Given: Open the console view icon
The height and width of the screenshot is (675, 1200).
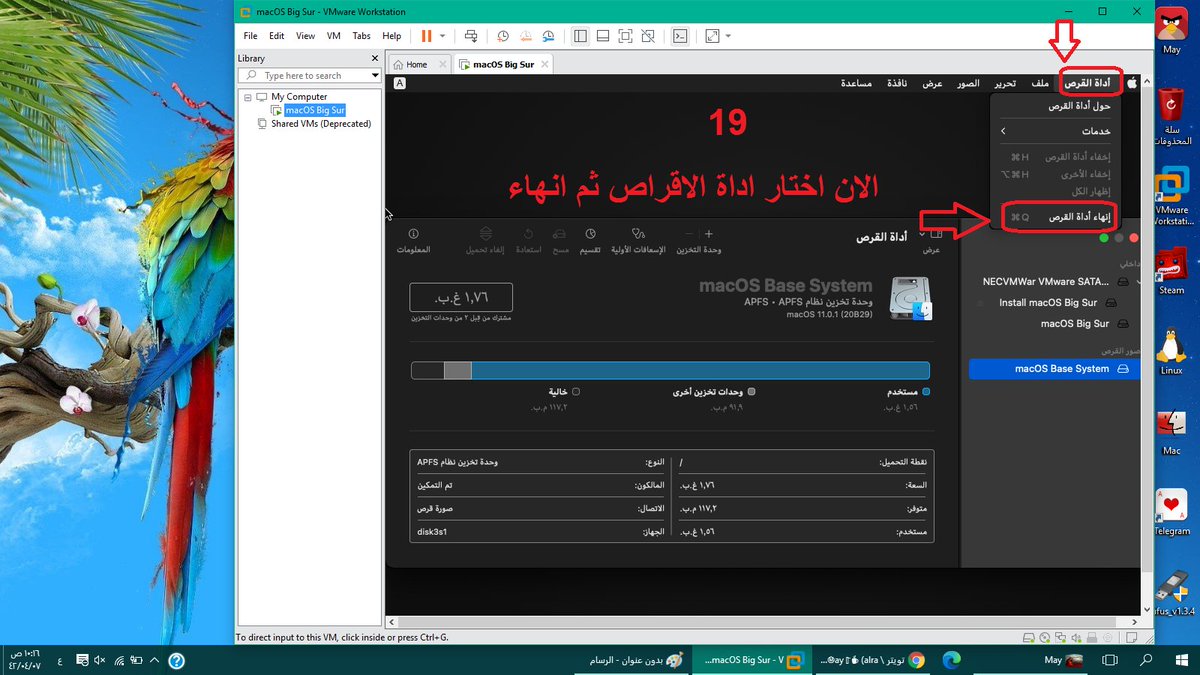Looking at the screenshot, I should [679, 36].
